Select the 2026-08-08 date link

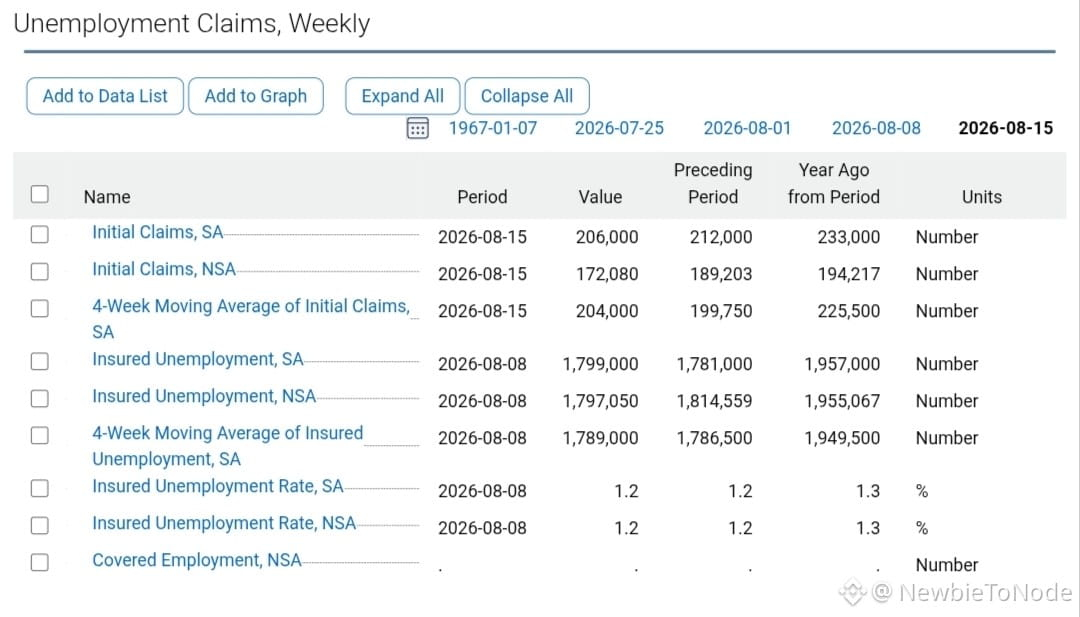click(876, 128)
